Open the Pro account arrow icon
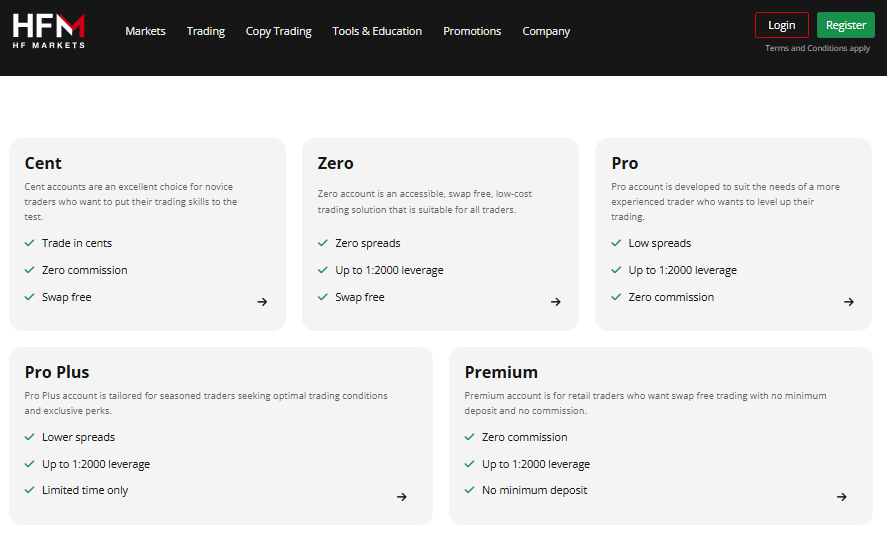The image size is (887, 538). pos(849,302)
